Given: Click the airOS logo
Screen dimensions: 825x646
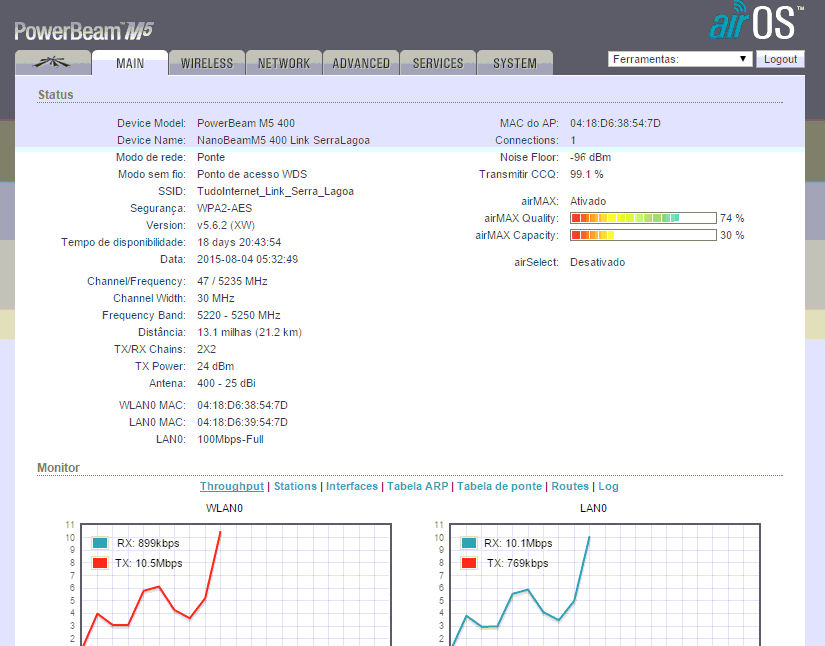Looking at the screenshot, I should (756, 22).
